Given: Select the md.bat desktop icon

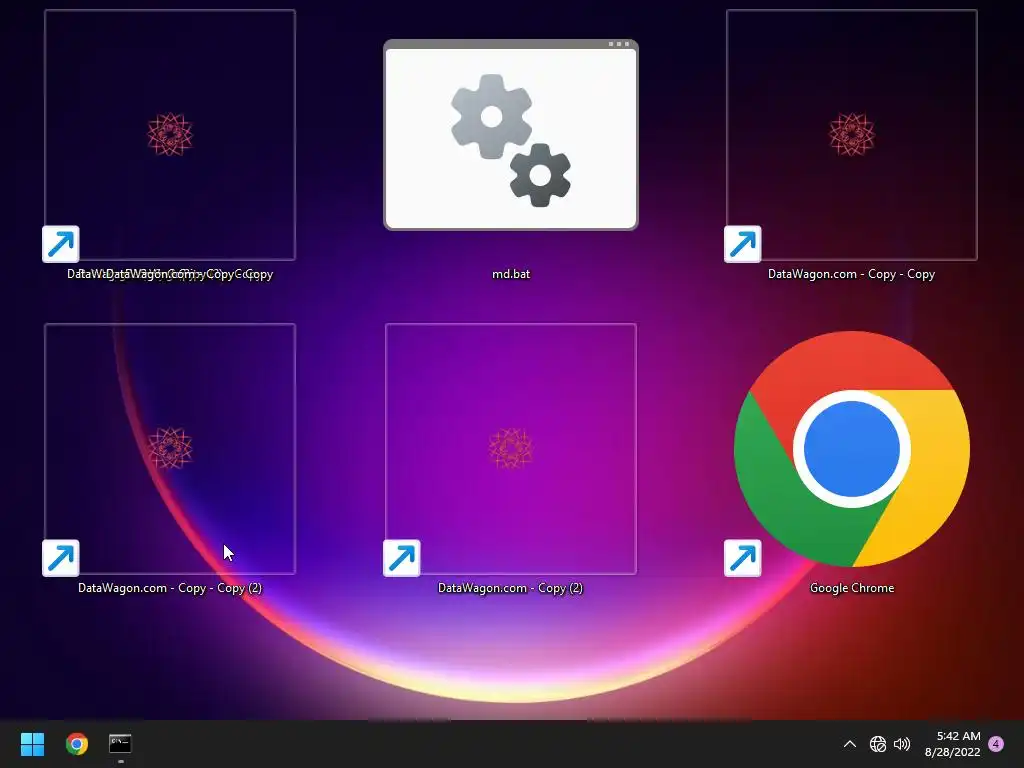Looking at the screenshot, I should 511,135.
